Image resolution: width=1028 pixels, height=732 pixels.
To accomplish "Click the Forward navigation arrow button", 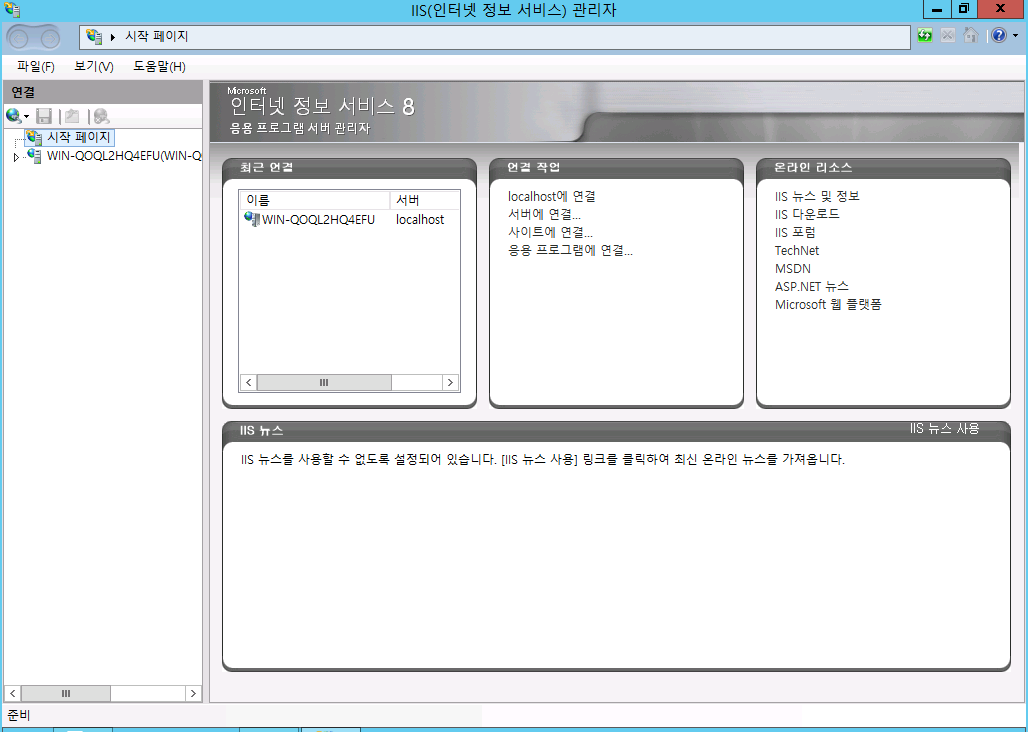I will pos(49,39).
